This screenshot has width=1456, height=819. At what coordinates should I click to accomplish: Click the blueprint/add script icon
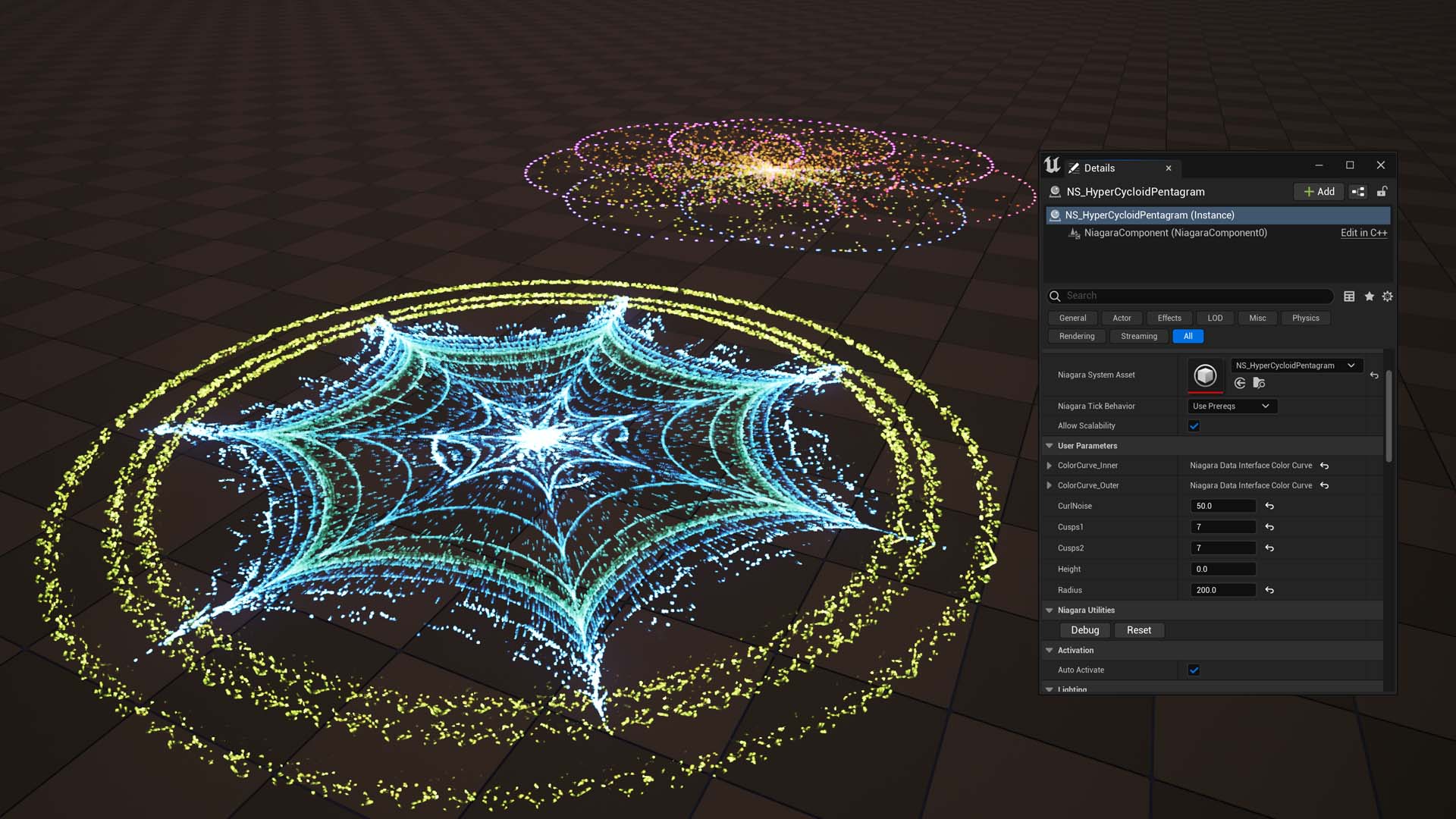click(x=1358, y=192)
